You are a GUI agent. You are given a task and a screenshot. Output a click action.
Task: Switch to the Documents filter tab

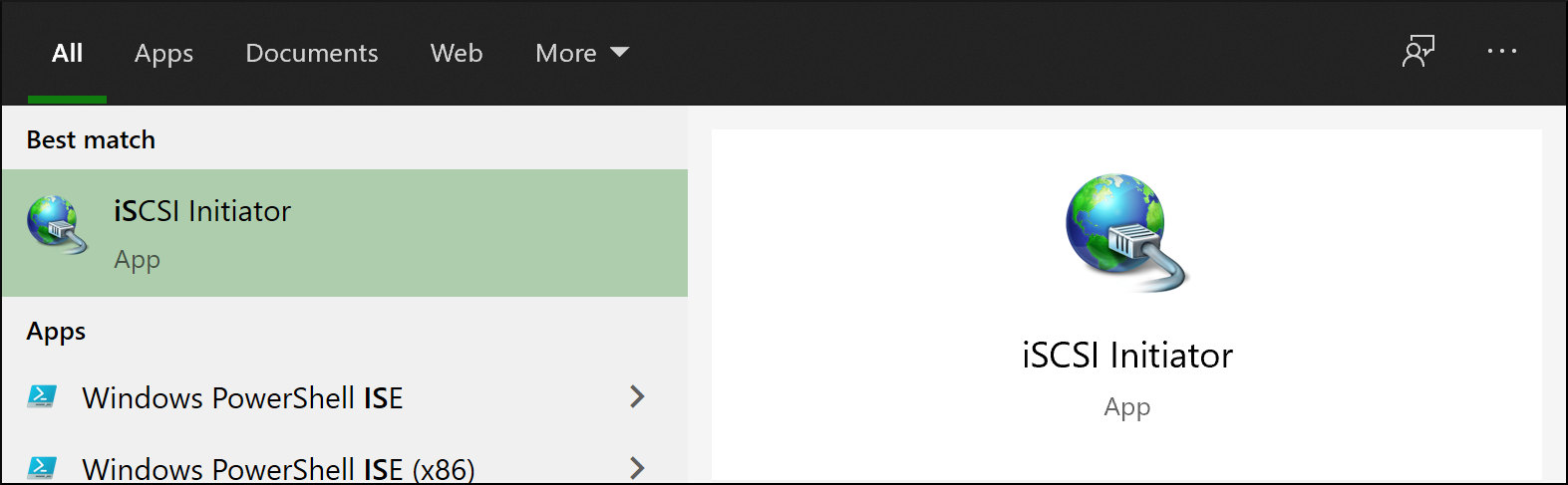pos(311,53)
